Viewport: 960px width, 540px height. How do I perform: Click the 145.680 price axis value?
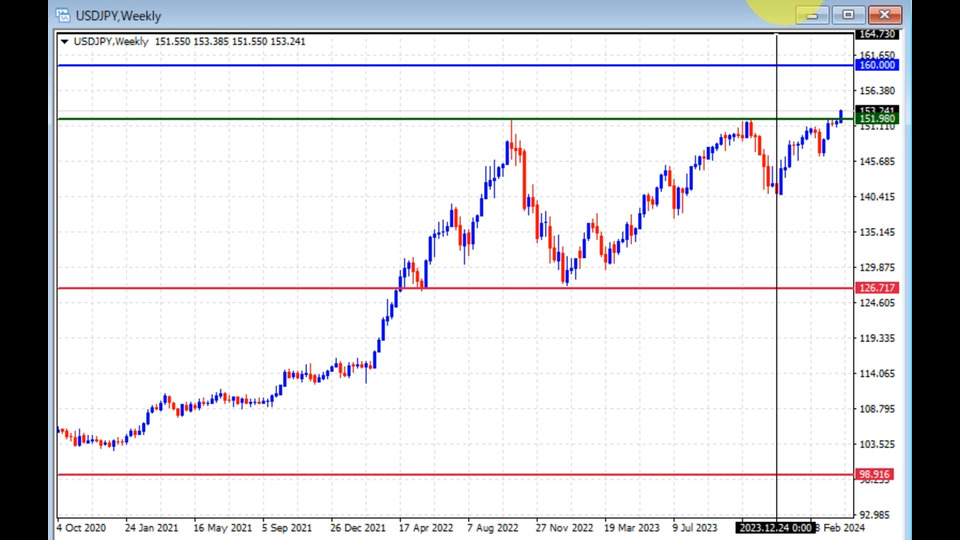pyautogui.click(x=877, y=162)
